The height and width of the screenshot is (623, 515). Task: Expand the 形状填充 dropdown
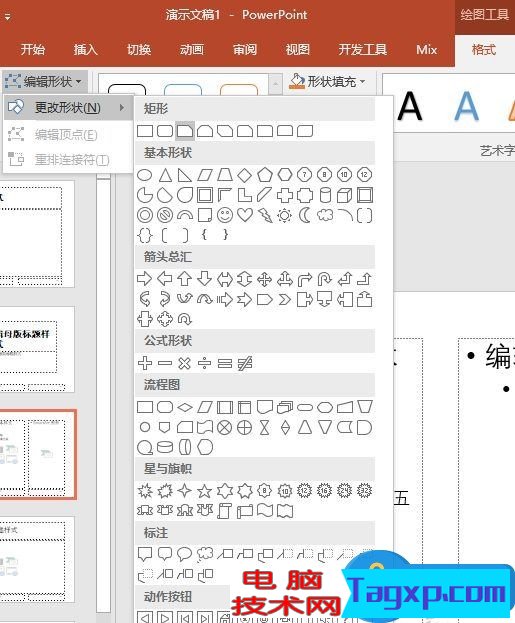tap(327, 81)
